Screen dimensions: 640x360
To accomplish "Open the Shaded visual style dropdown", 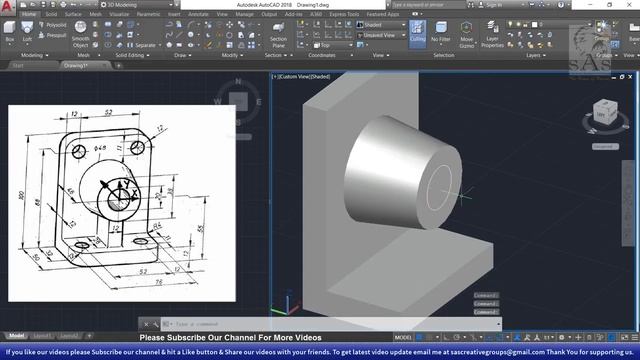I will [x=381, y=25].
